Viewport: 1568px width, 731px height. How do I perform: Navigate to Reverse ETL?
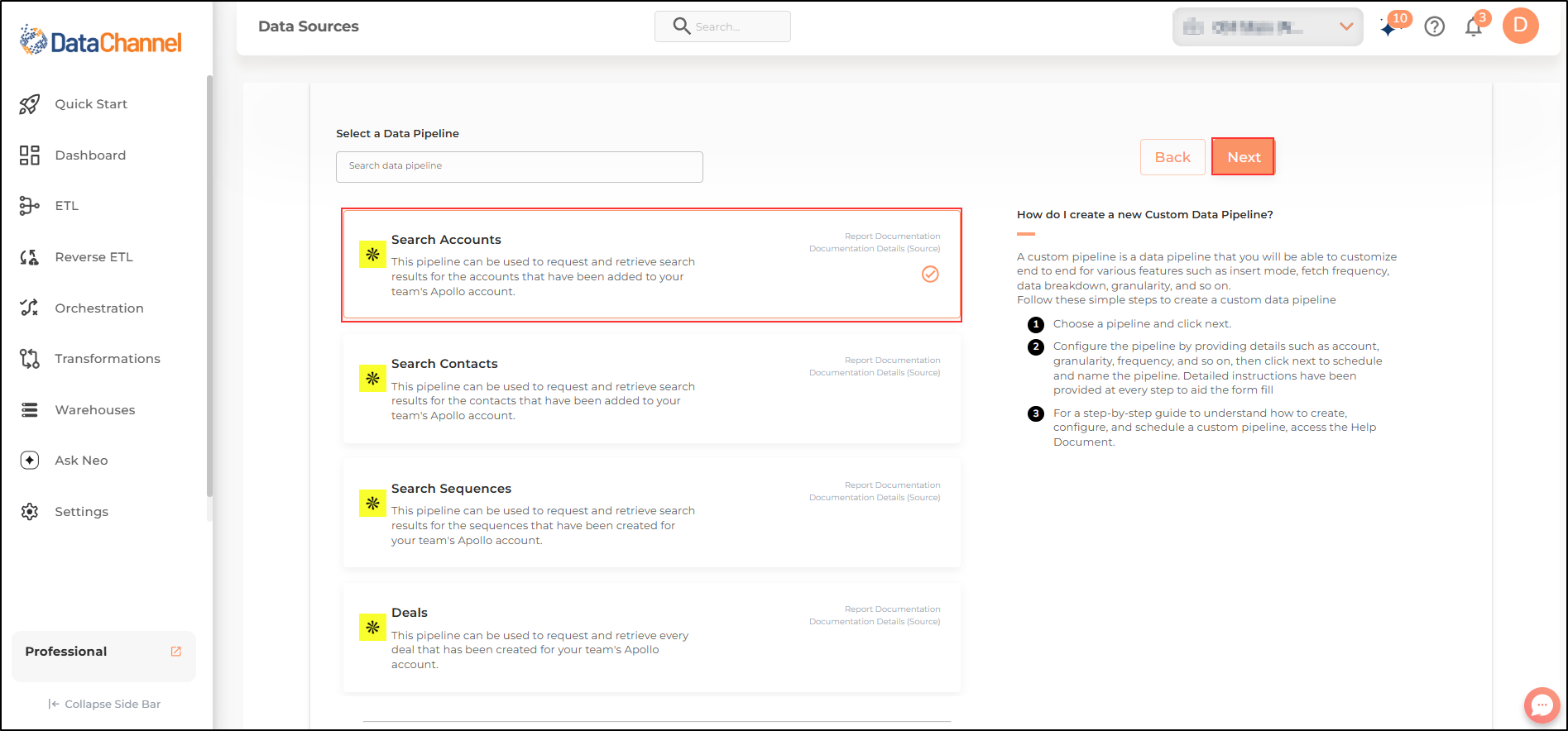(94, 257)
